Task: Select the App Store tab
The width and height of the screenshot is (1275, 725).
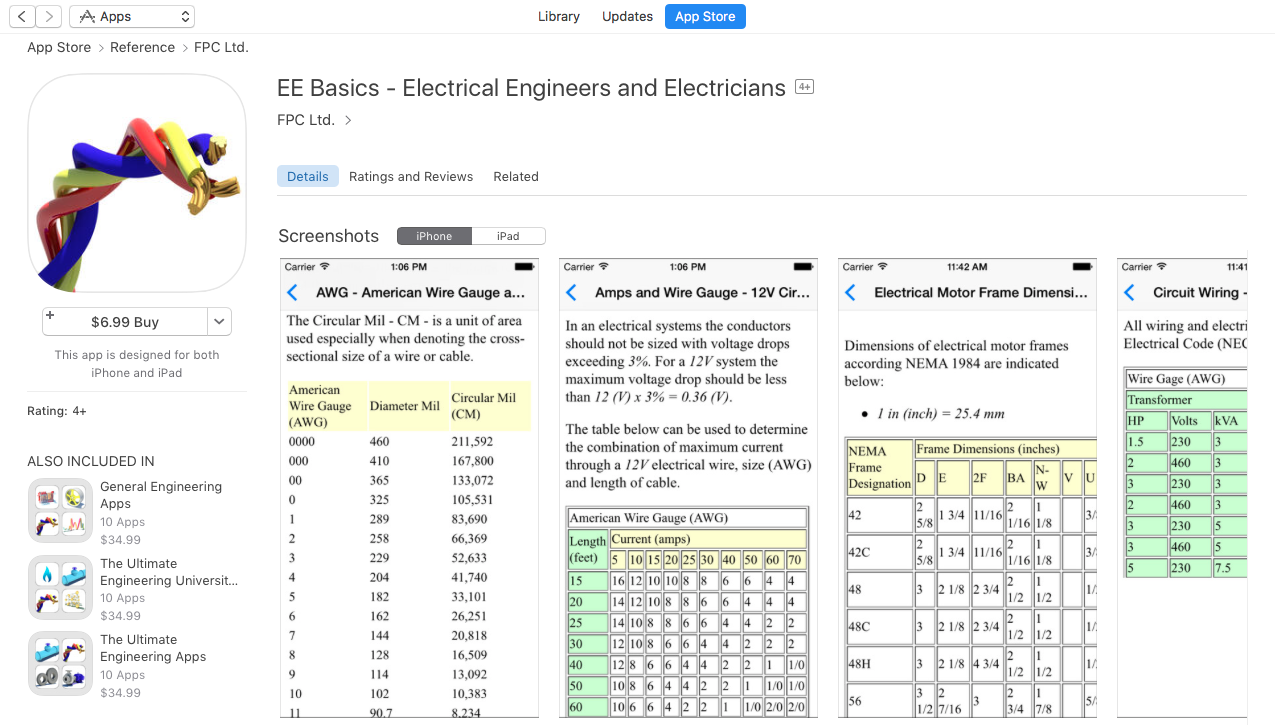Action: pos(705,16)
